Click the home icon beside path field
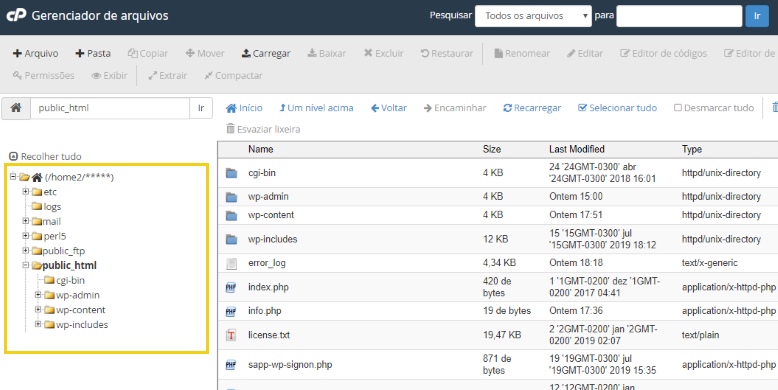This screenshot has height=390, width=778. tap(16, 108)
